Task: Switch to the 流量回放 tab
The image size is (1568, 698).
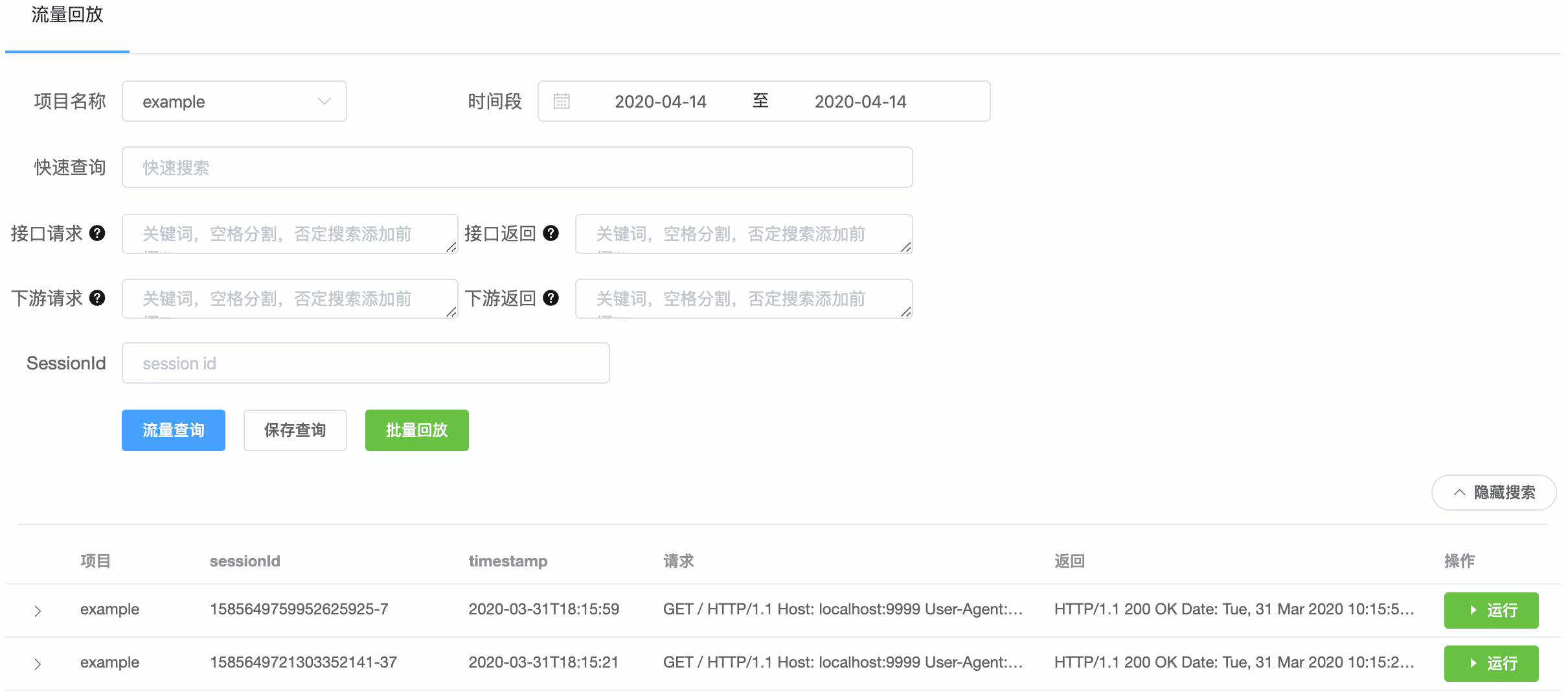Action: [65, 15]
